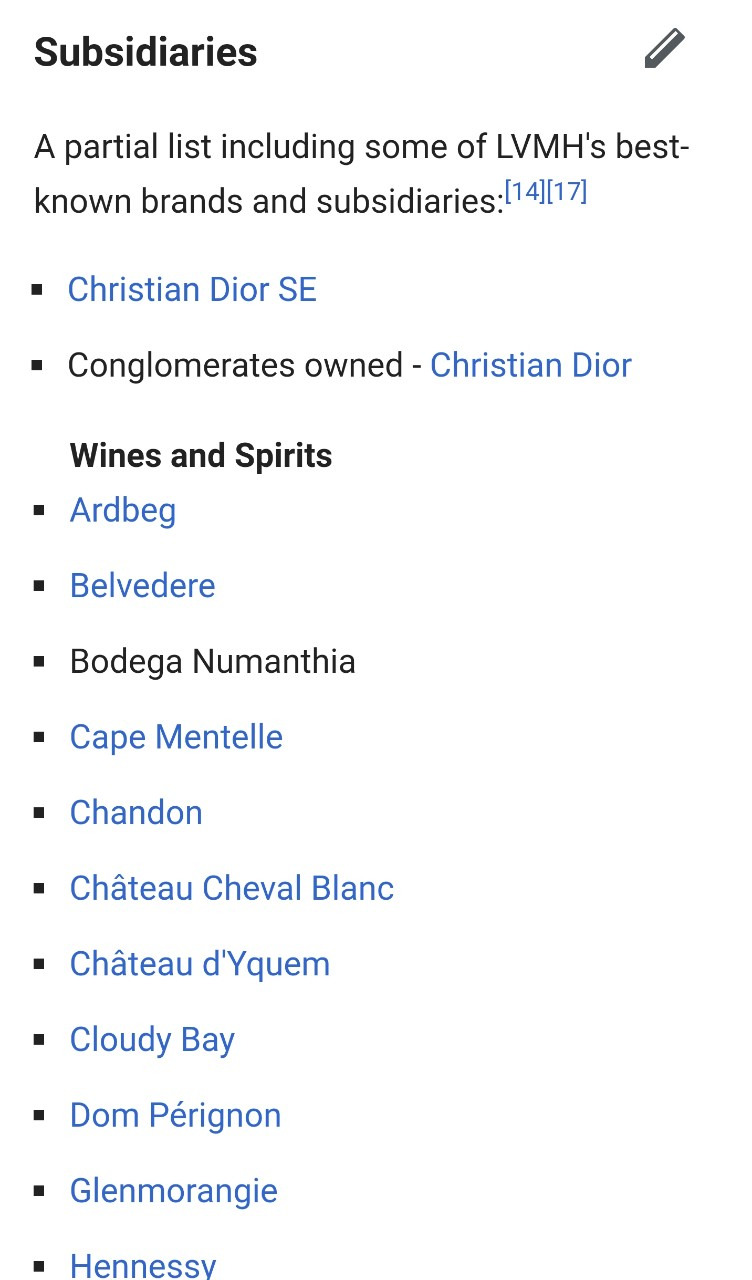Image resolution: width=752 pixels, height=1280 pixels.
Task: Open the Chandon link
Action: coord(136,813)
